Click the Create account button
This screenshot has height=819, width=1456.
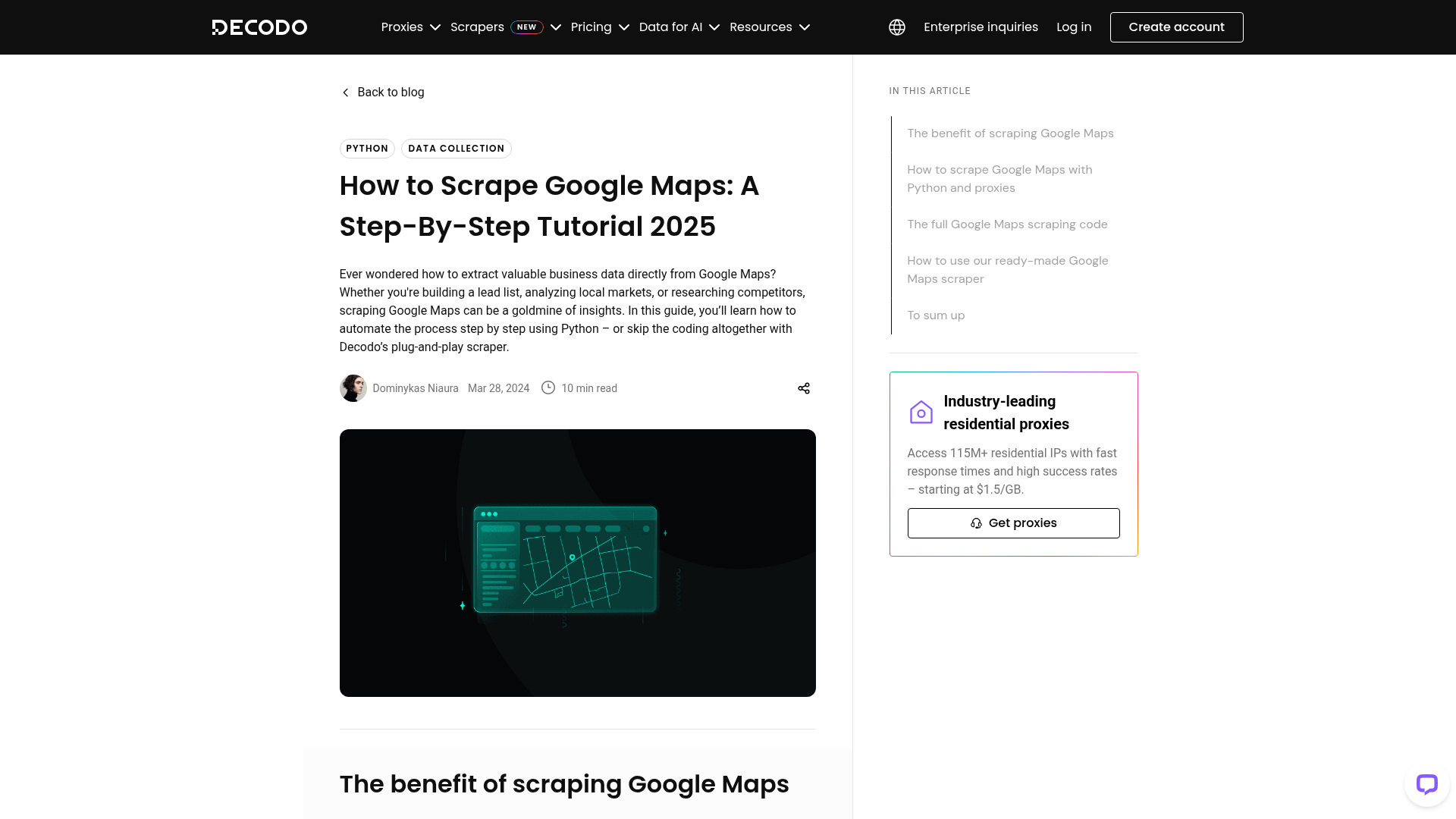coord(1176,27)
